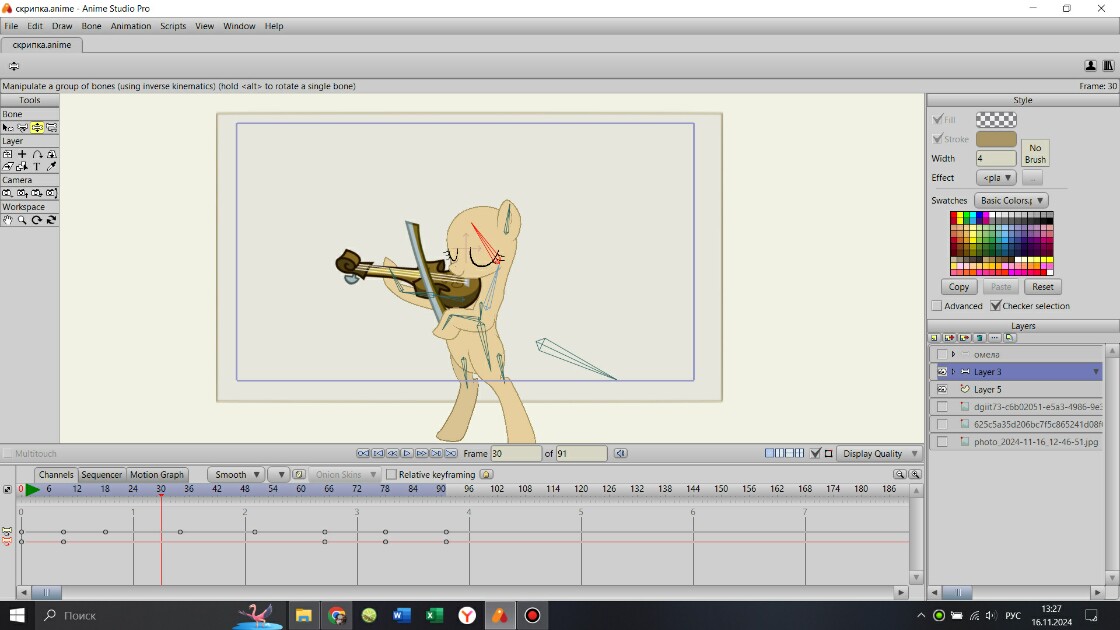Show the омела layer visibility box
The width and height of the screenshot is (1120, 630).
coord(942,354)
